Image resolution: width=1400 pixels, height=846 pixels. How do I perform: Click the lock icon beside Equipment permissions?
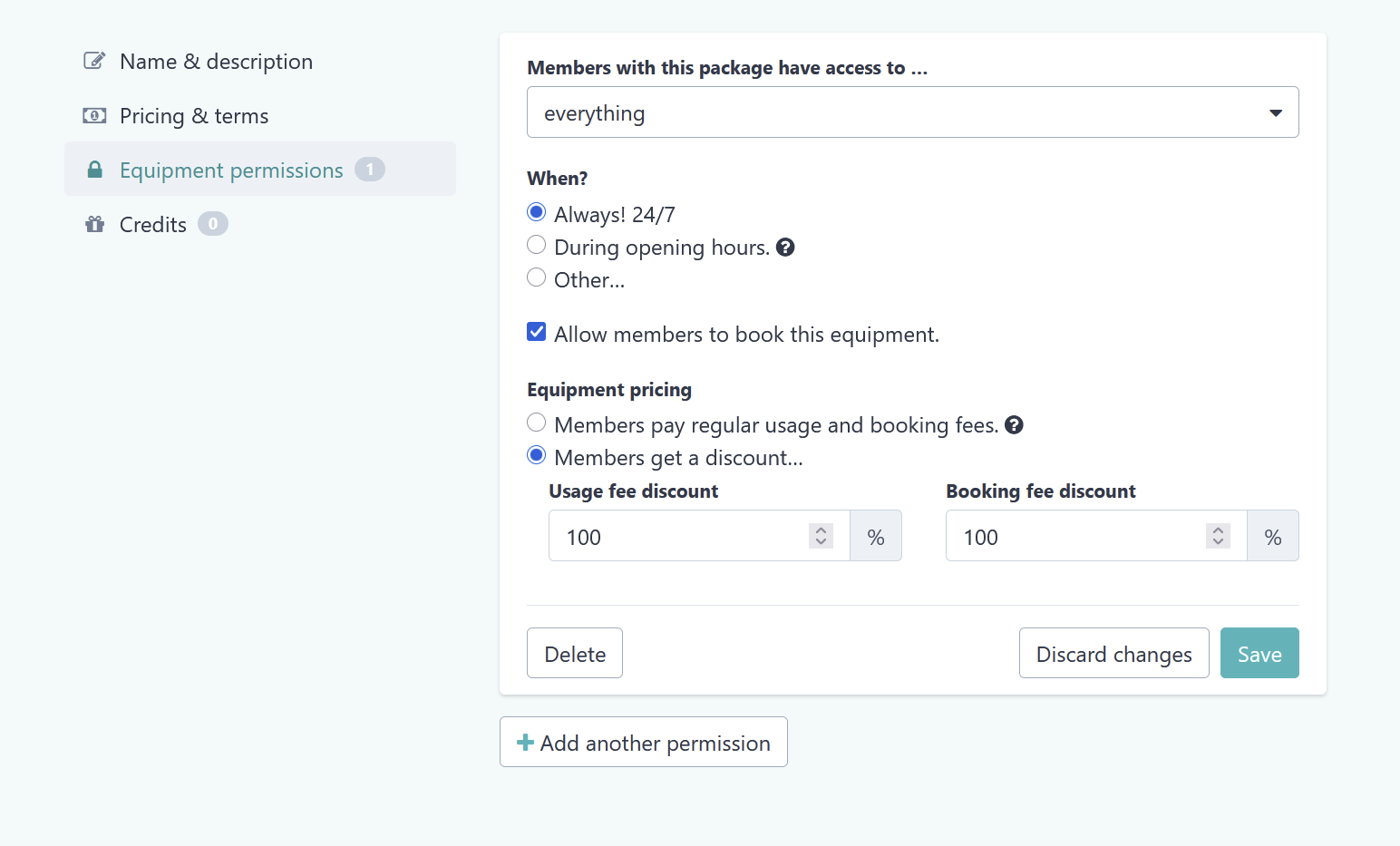[94, 170]
